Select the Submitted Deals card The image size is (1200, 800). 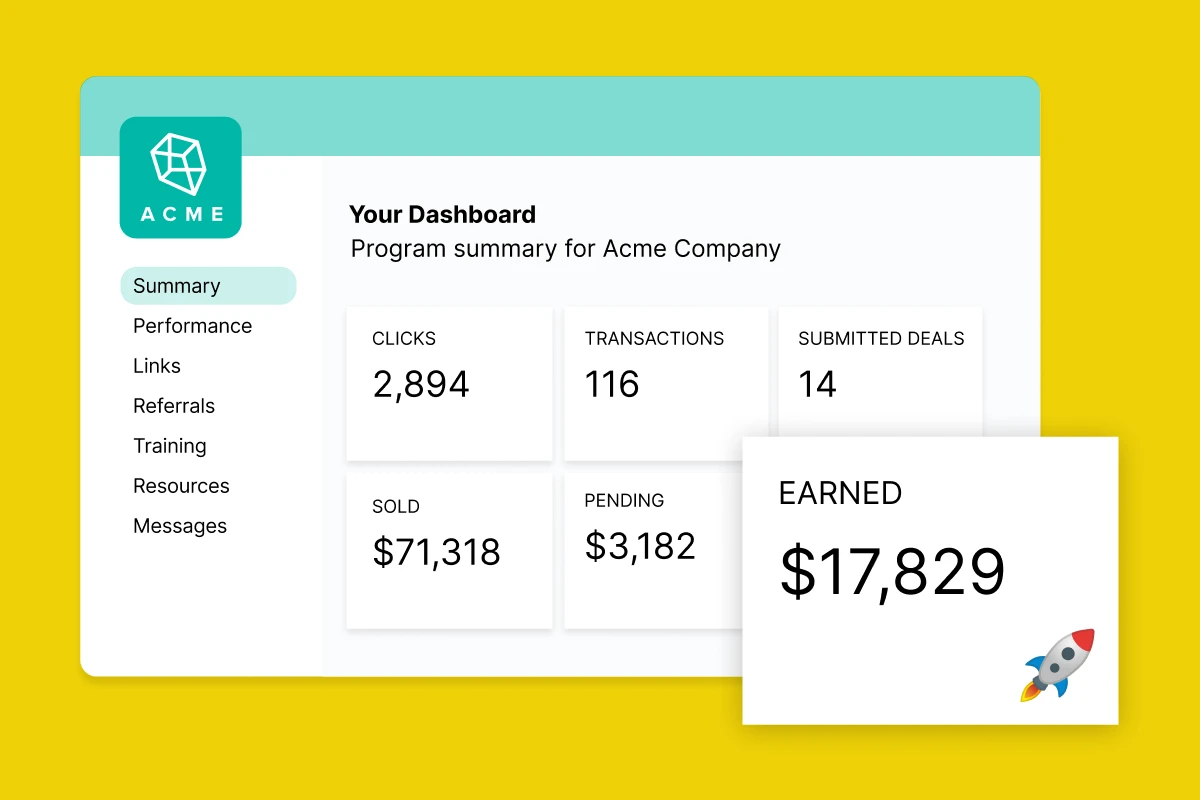880,372
